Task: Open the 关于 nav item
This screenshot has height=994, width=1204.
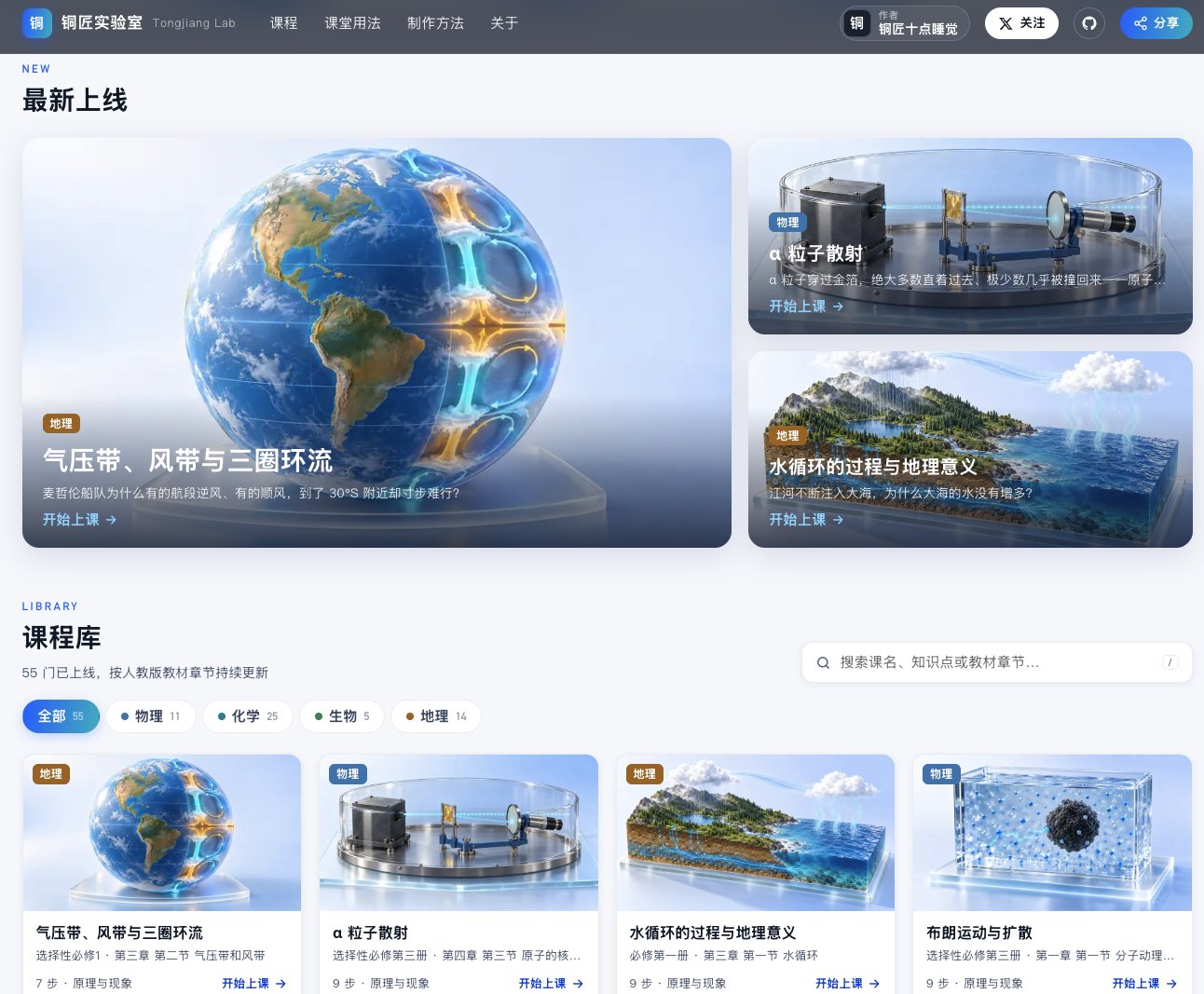Action: click(x=504, y=23)
